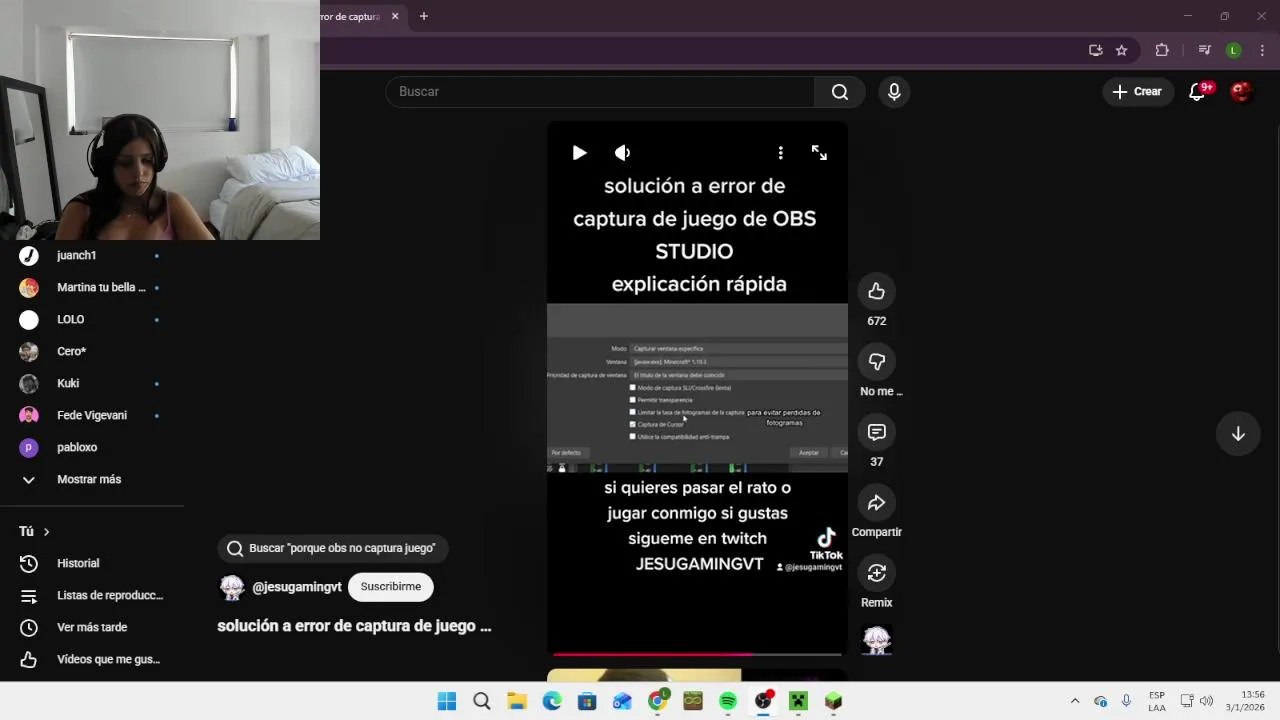Show hidden system tray icons
Viewport: 1280px width, 720px height.
click(1075, 701)
